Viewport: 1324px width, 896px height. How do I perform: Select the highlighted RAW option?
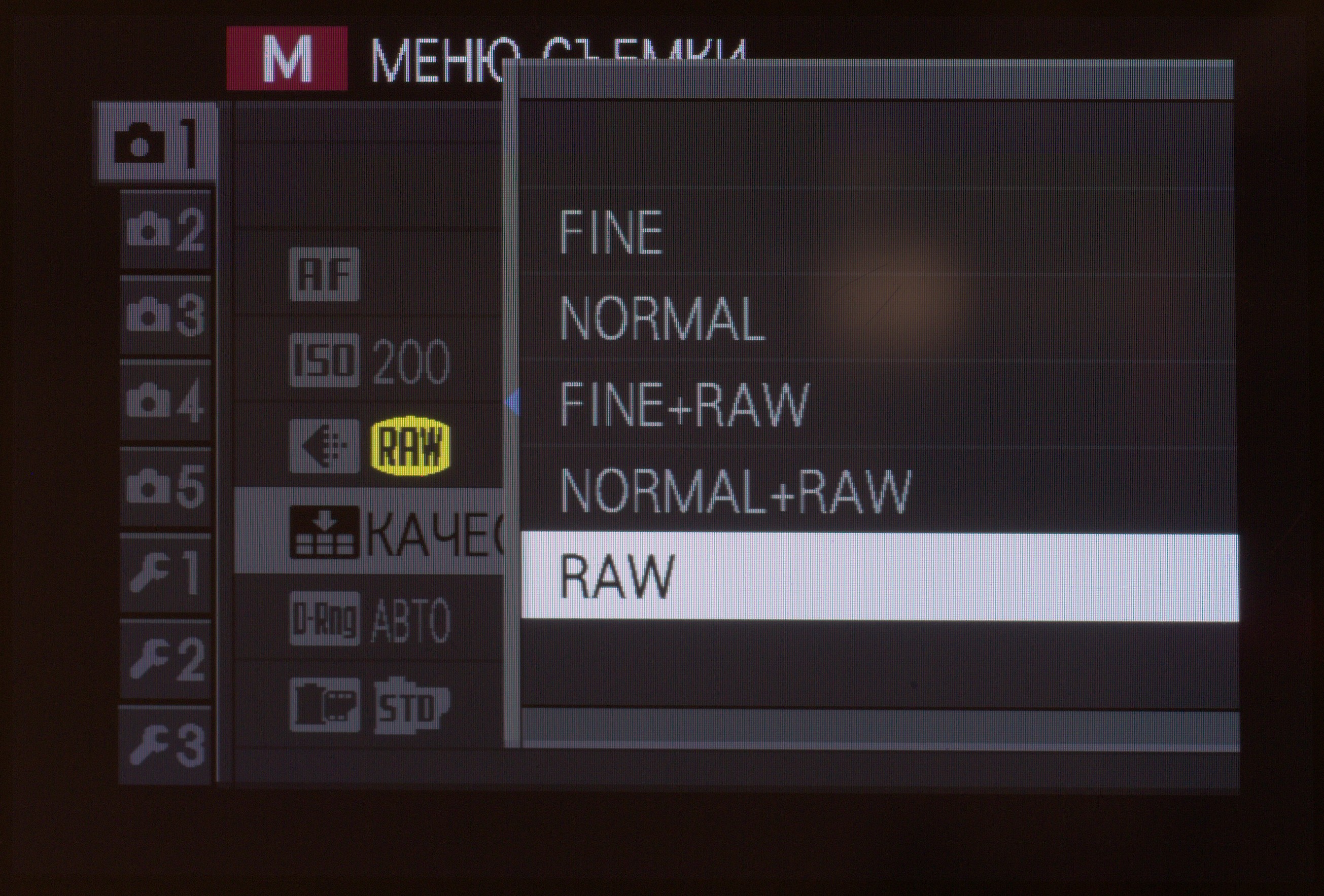(x=879, y=577)
